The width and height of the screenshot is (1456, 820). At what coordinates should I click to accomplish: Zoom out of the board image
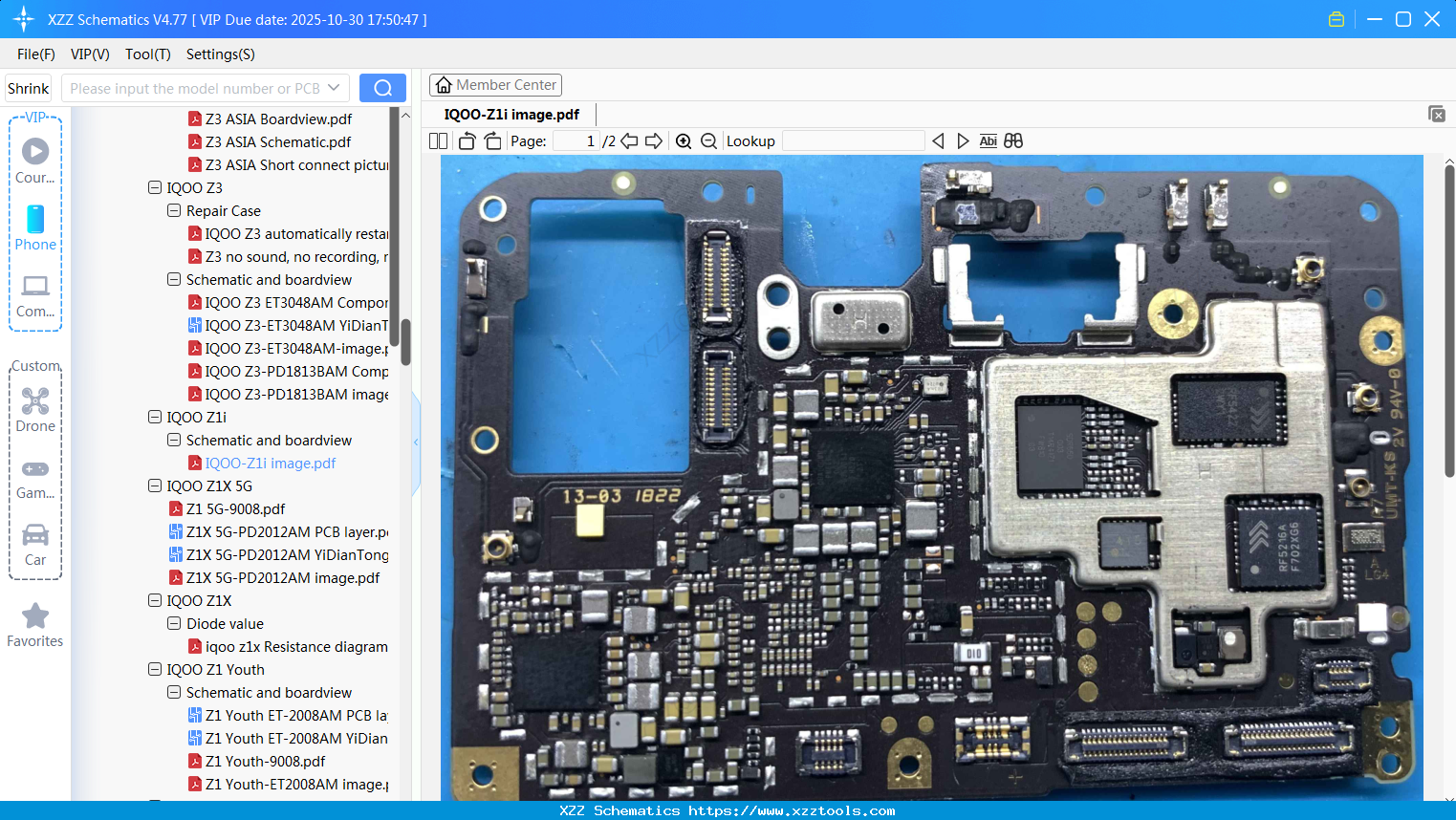tap(708, 140)
